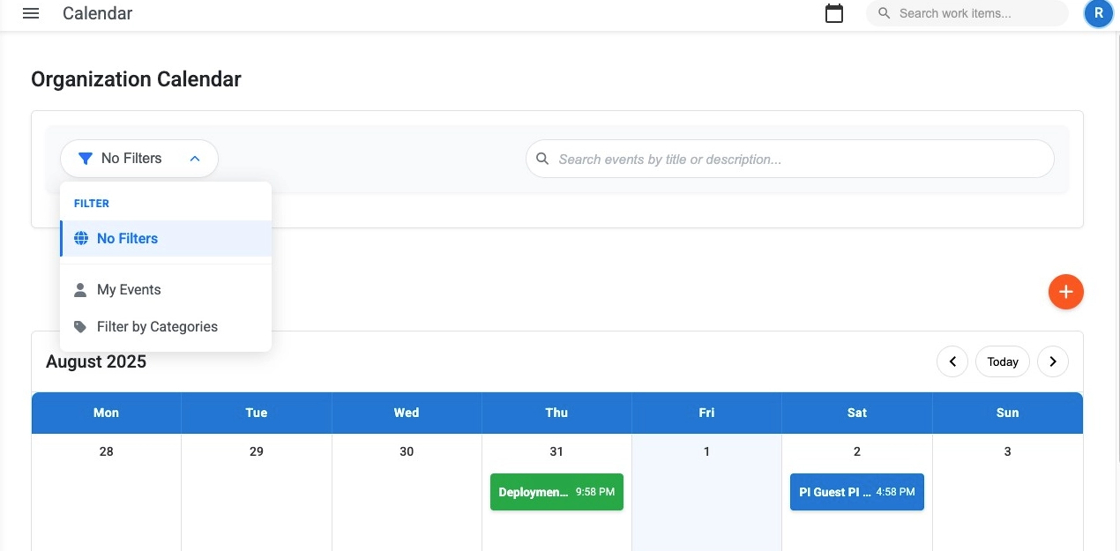Image resolution: width=1120 pixels, height=551 pixels.
Task: Open the blue PI Guest event at 4:58 PM
Action: [x=856, y=492]
